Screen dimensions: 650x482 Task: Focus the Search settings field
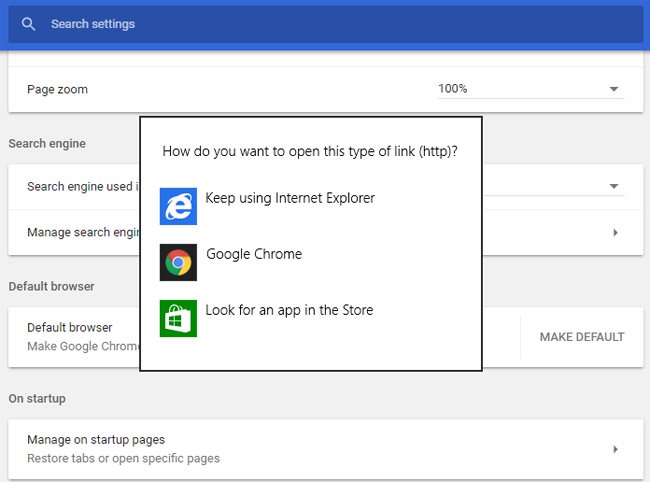coord(326,24)
